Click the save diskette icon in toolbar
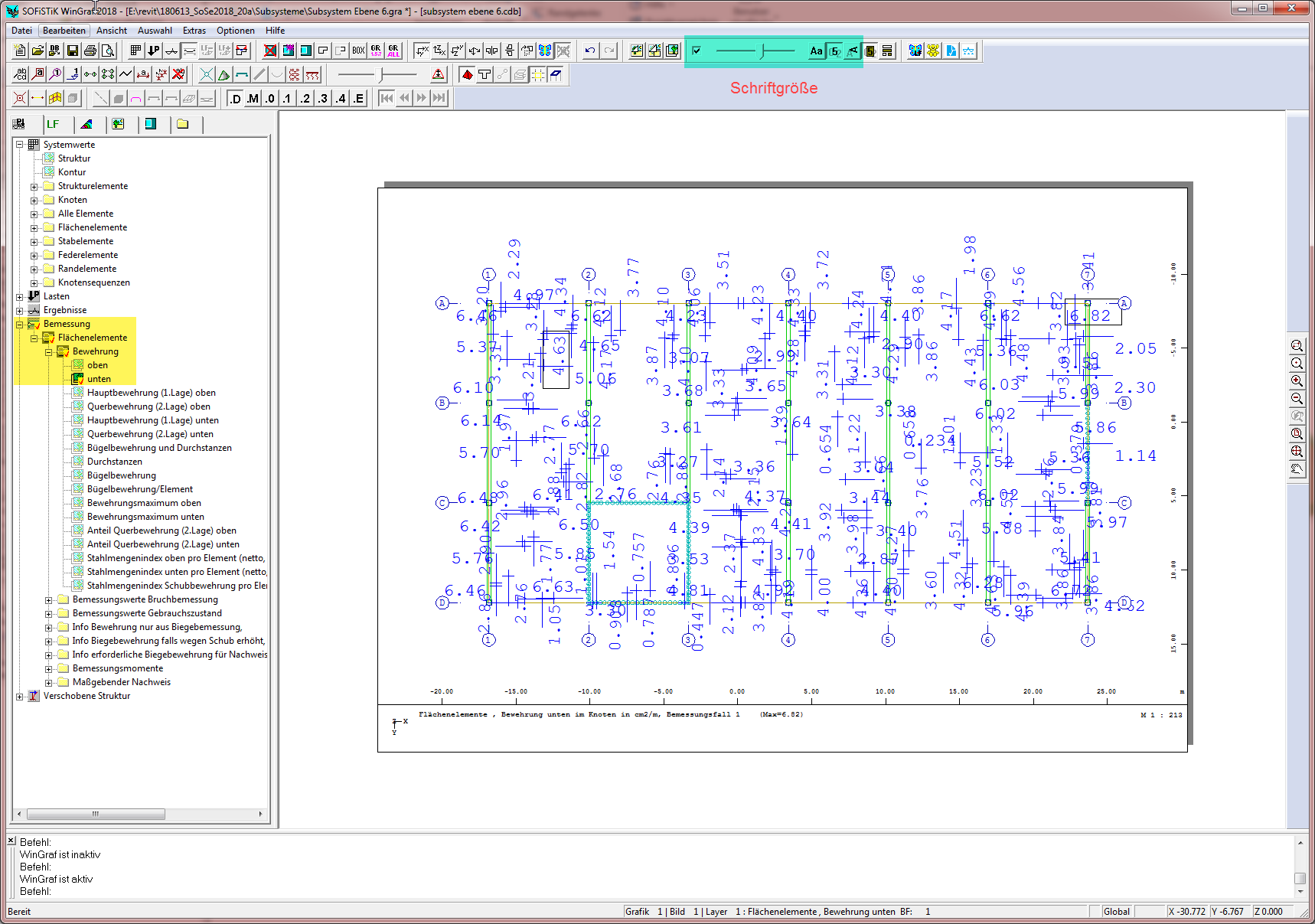The image size is (1315, 924). click(73, 51)
